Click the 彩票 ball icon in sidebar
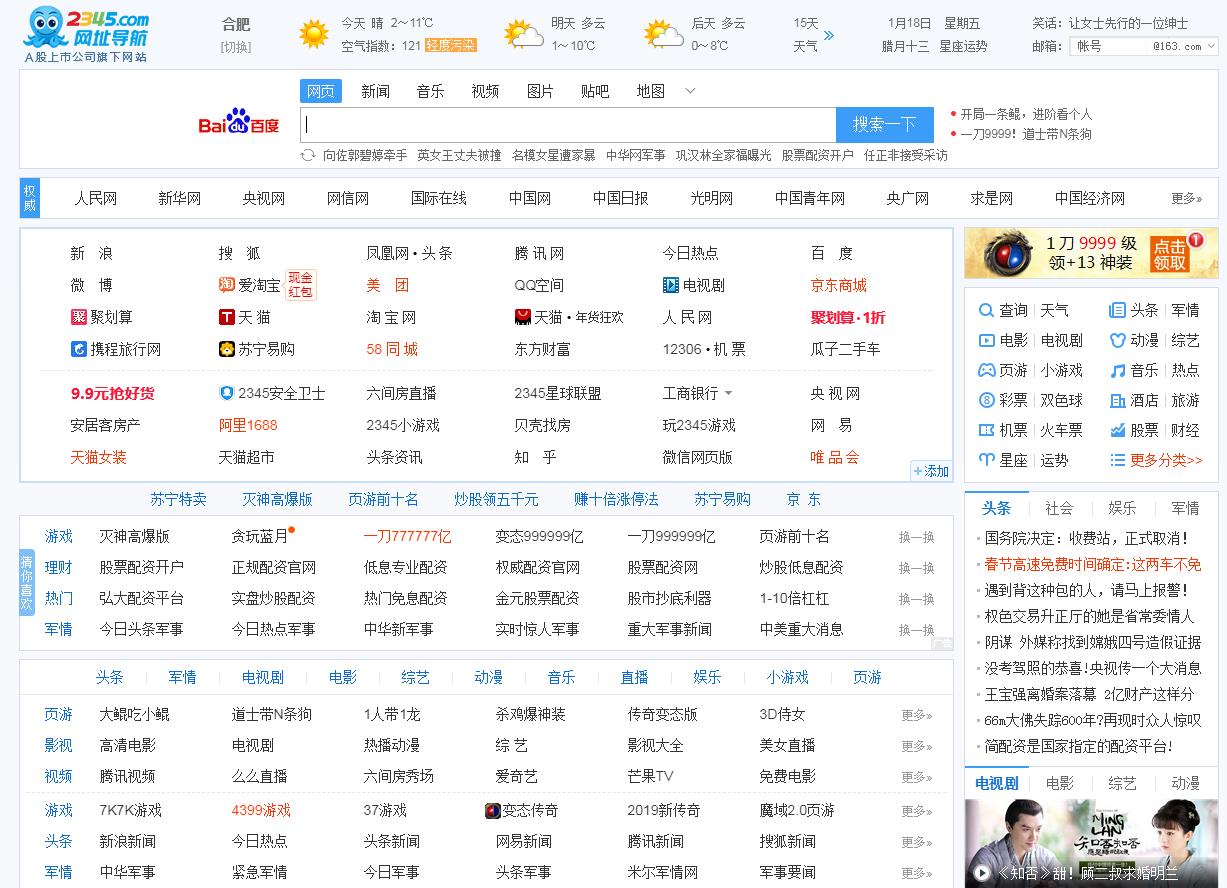The height and width of the screenshot is (888, 1227). (x=986, y=400)
